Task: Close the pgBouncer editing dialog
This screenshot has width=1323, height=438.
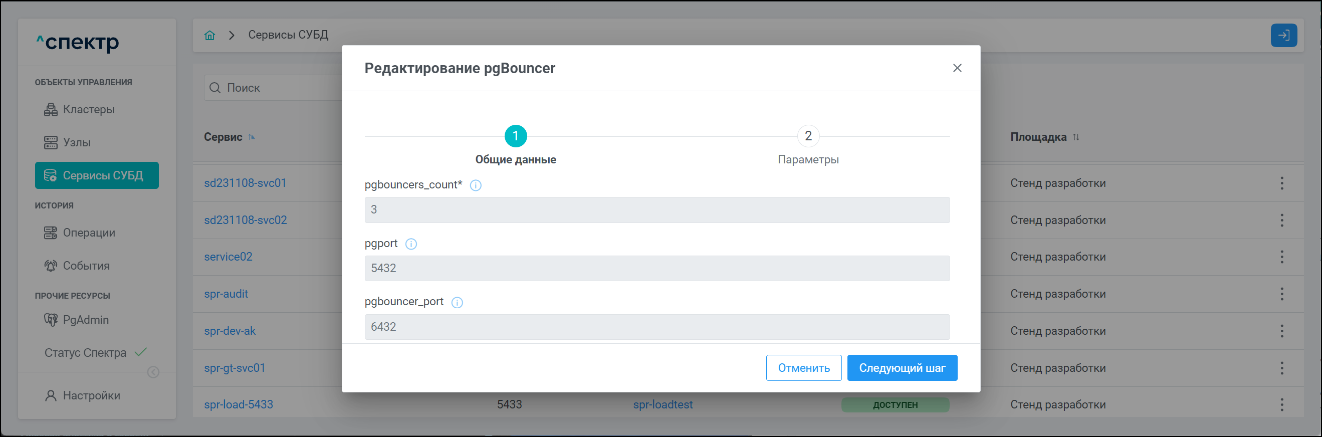Action: 957,68
